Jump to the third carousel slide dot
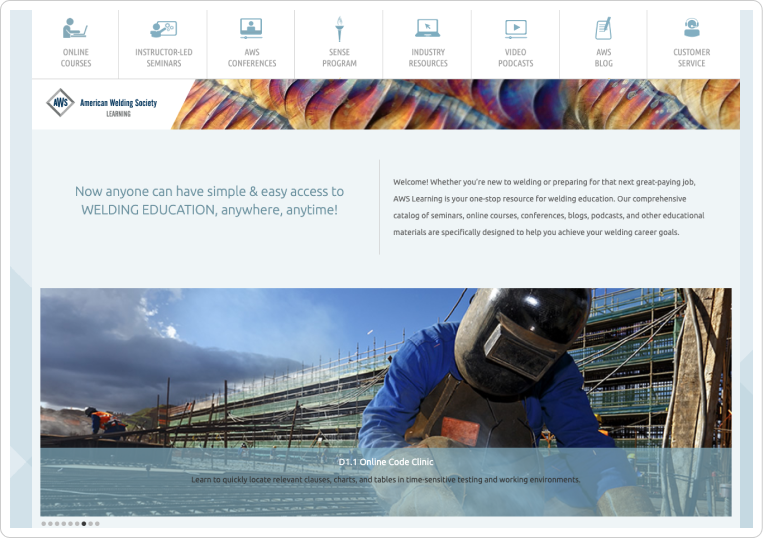This screenshot has height=538, width=763. point(57,523)
